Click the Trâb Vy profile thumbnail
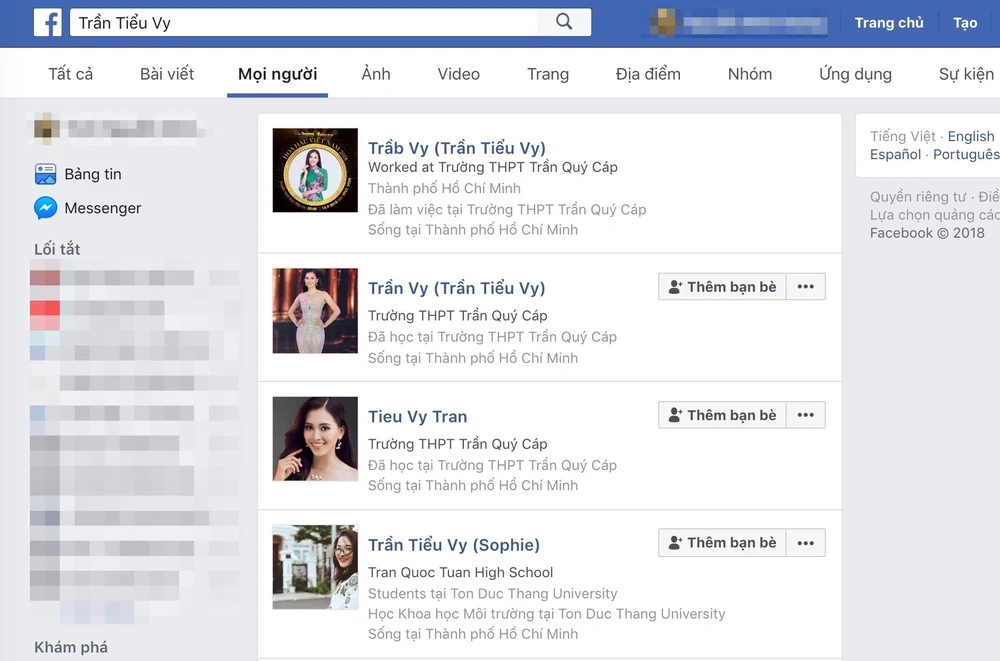Image resolution: width=1000 pixels, height=661 pixels. click(315, 170)
